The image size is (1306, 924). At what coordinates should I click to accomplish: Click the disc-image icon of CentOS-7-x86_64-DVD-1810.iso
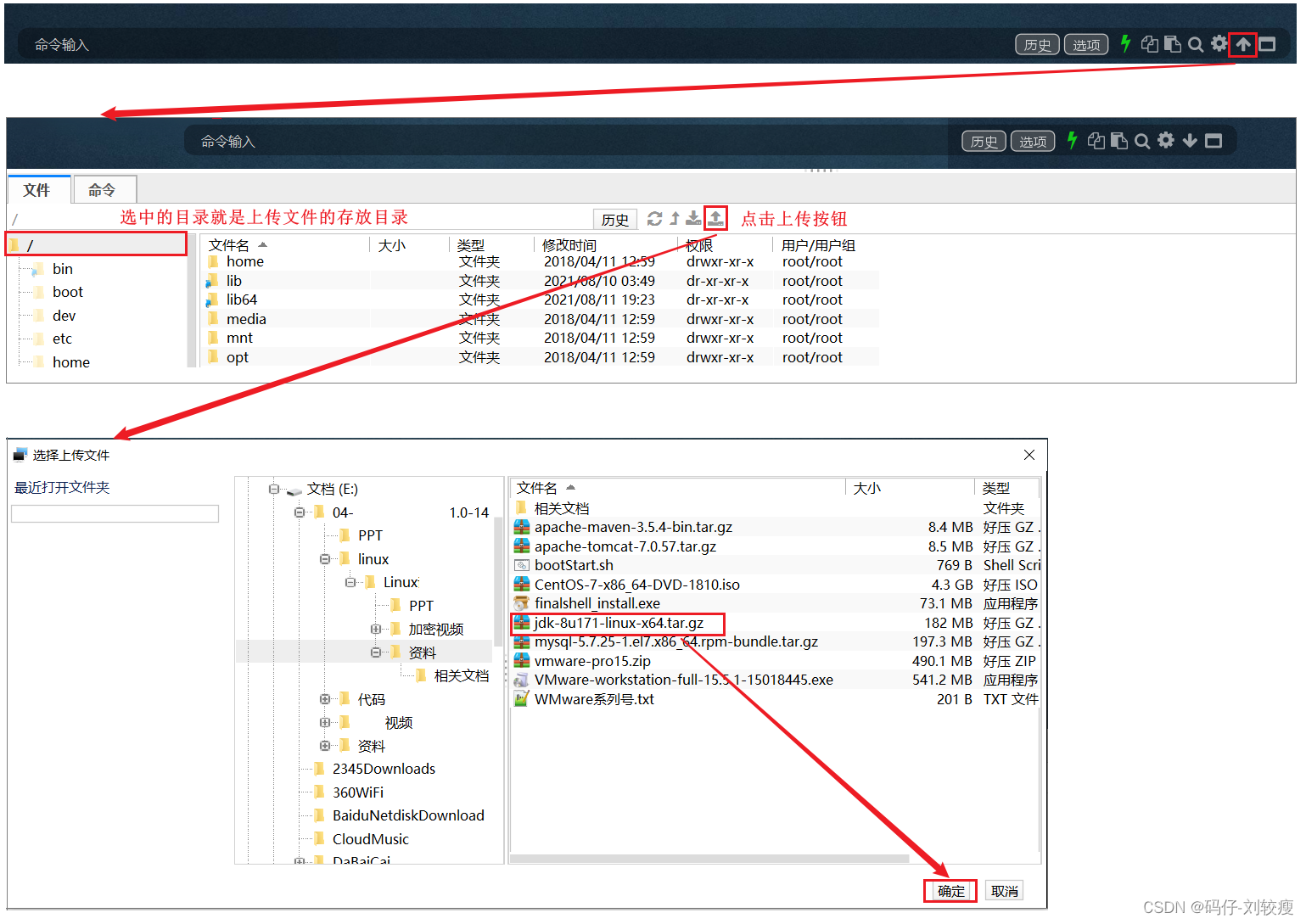click(x=521, y=585)
